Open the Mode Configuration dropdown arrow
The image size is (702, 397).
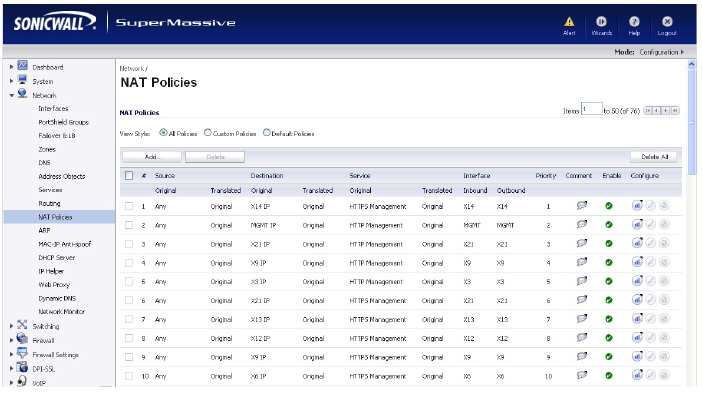[x=682, y=52]
